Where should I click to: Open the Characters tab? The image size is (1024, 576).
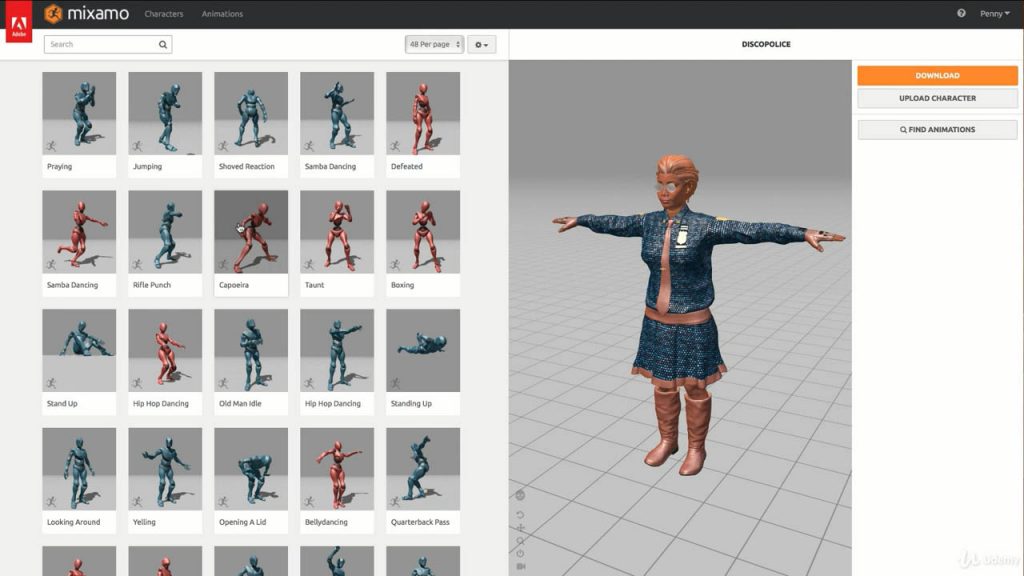click(x=164, y=14)
